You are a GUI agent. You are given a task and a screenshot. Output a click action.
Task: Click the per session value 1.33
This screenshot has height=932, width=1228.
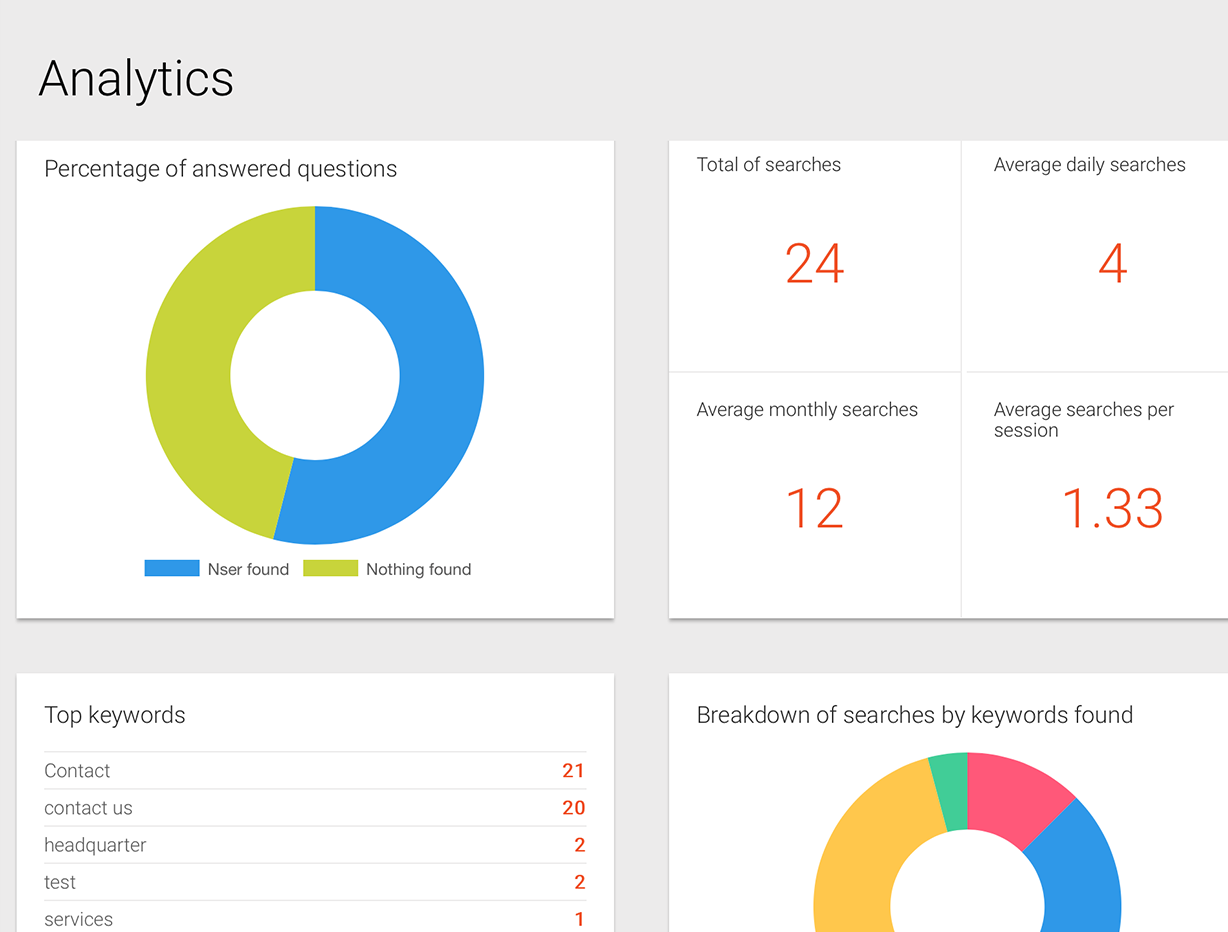1112,508
